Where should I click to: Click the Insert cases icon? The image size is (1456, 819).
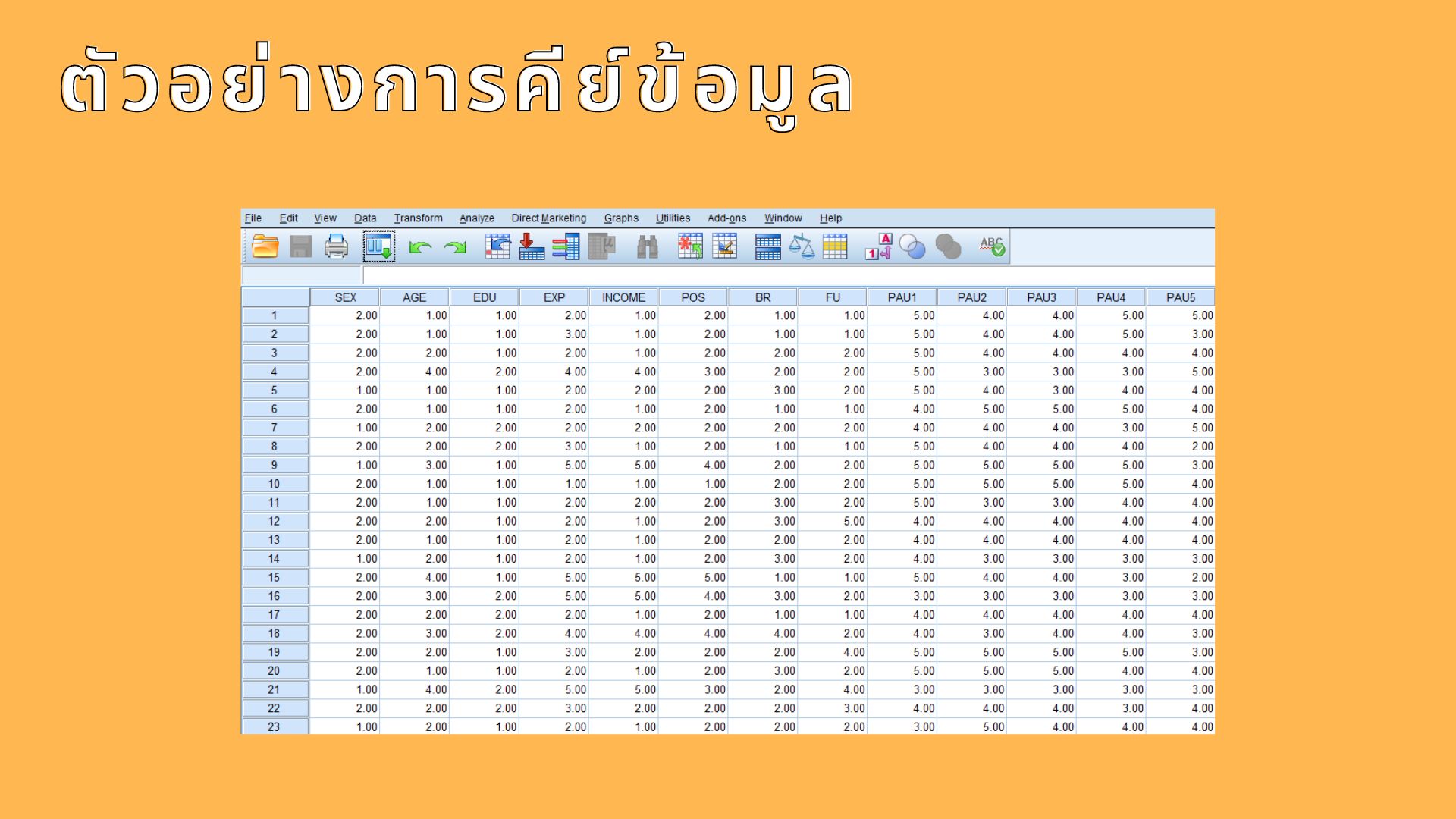(x=690, y=246)
